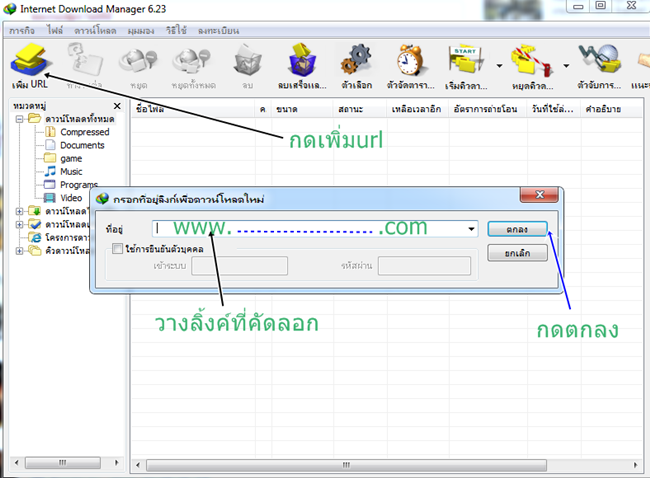Open the ลงทะเบียน (Registration) menu
The height and width of the screenshot is (478, 650).
pos(218,31)
